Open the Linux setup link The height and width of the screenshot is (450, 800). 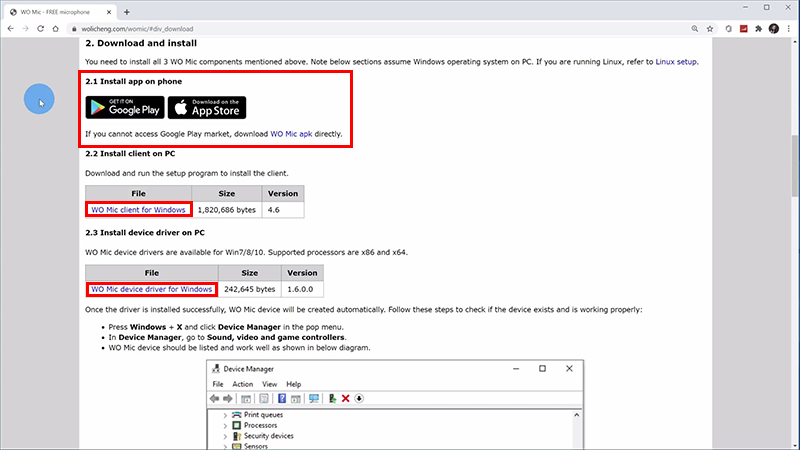click(676, 62)
